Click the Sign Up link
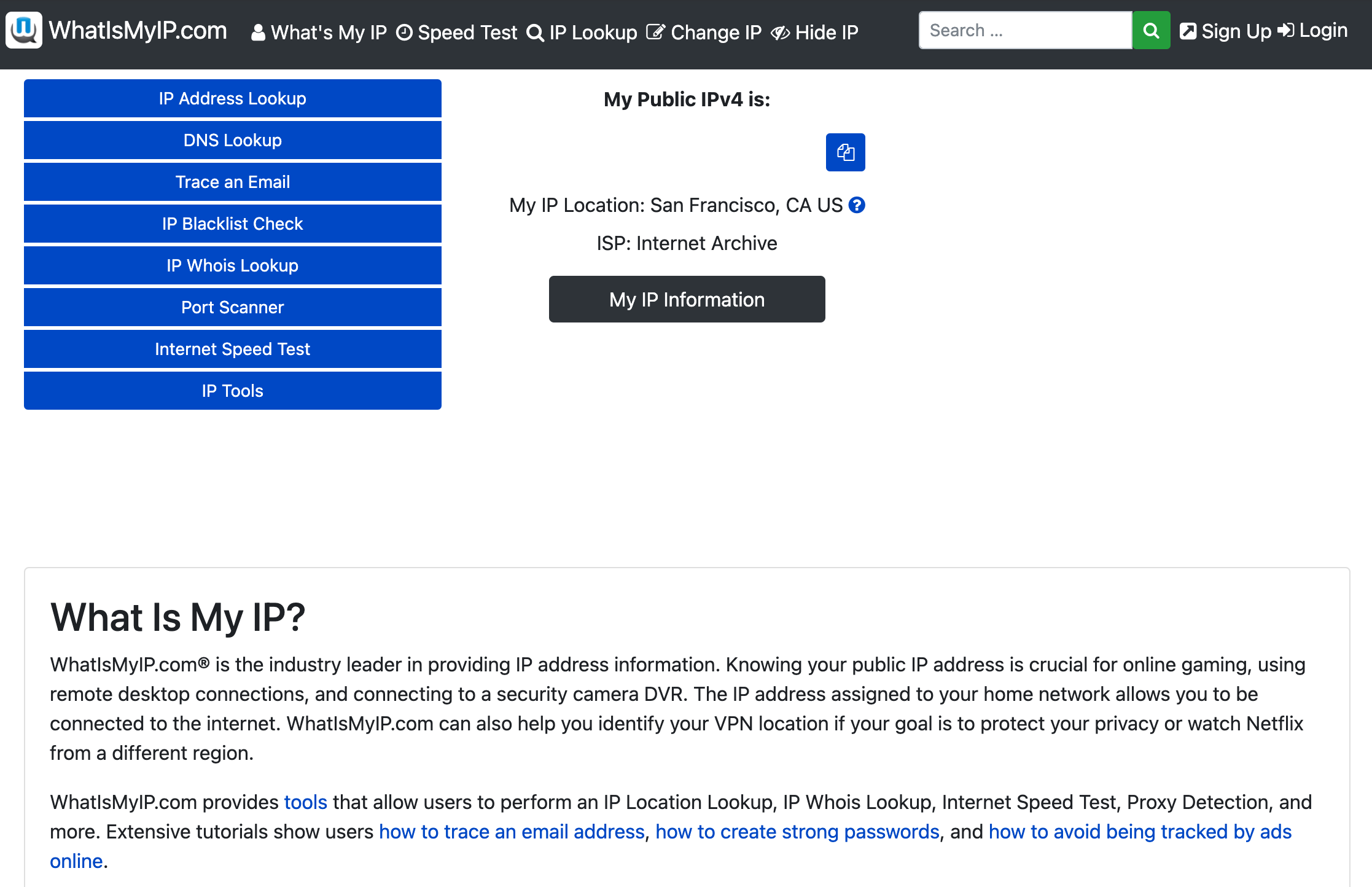Image resolution: width=1372 pixels, height=887 pixels. 1226,31
